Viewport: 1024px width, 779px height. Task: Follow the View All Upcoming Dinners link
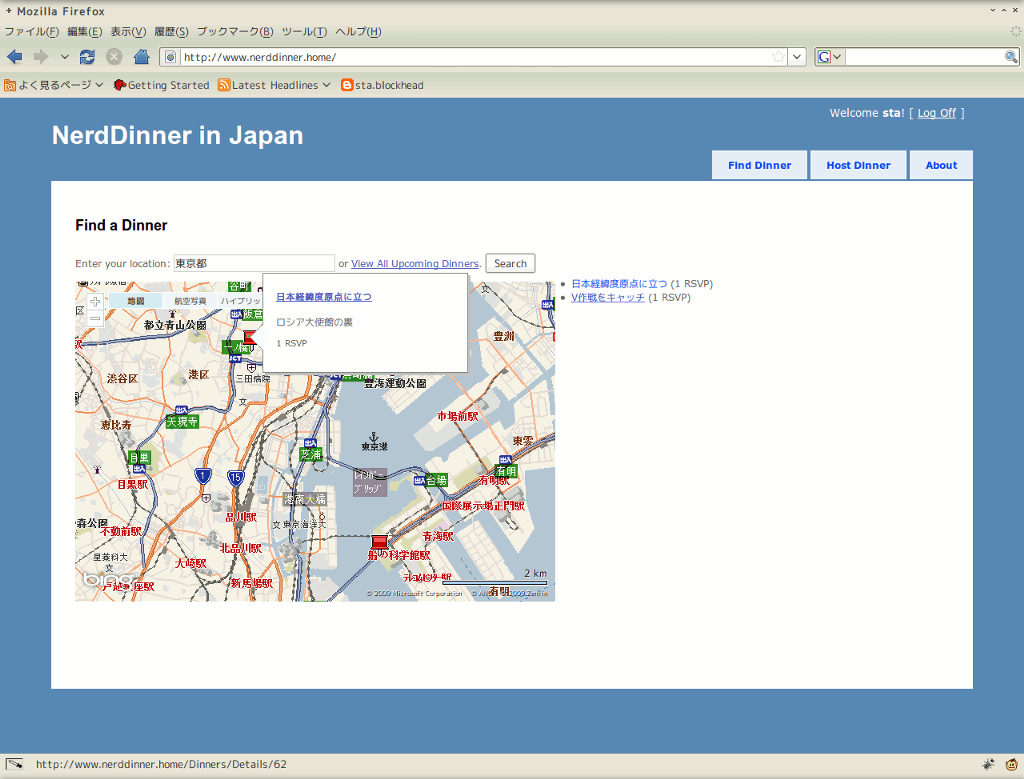coord(415,264)
